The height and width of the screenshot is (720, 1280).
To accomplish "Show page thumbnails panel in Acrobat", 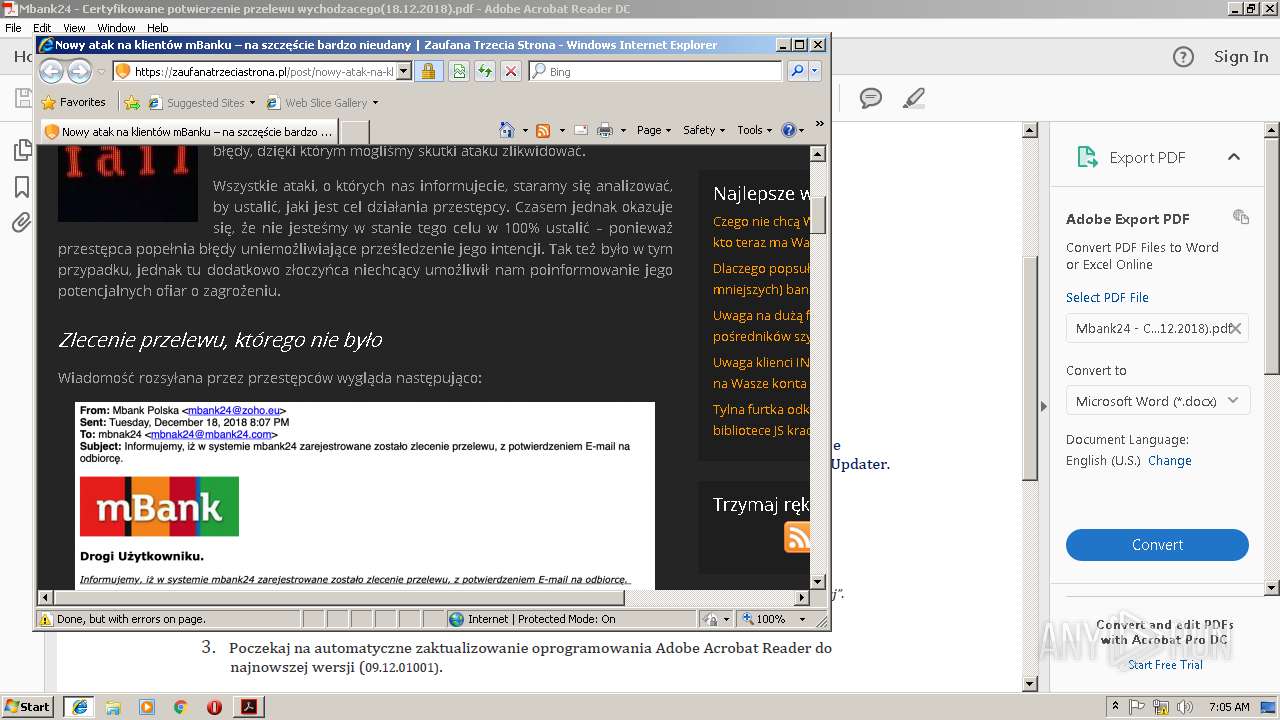I will pyautogui.click(x=22, y=151).
